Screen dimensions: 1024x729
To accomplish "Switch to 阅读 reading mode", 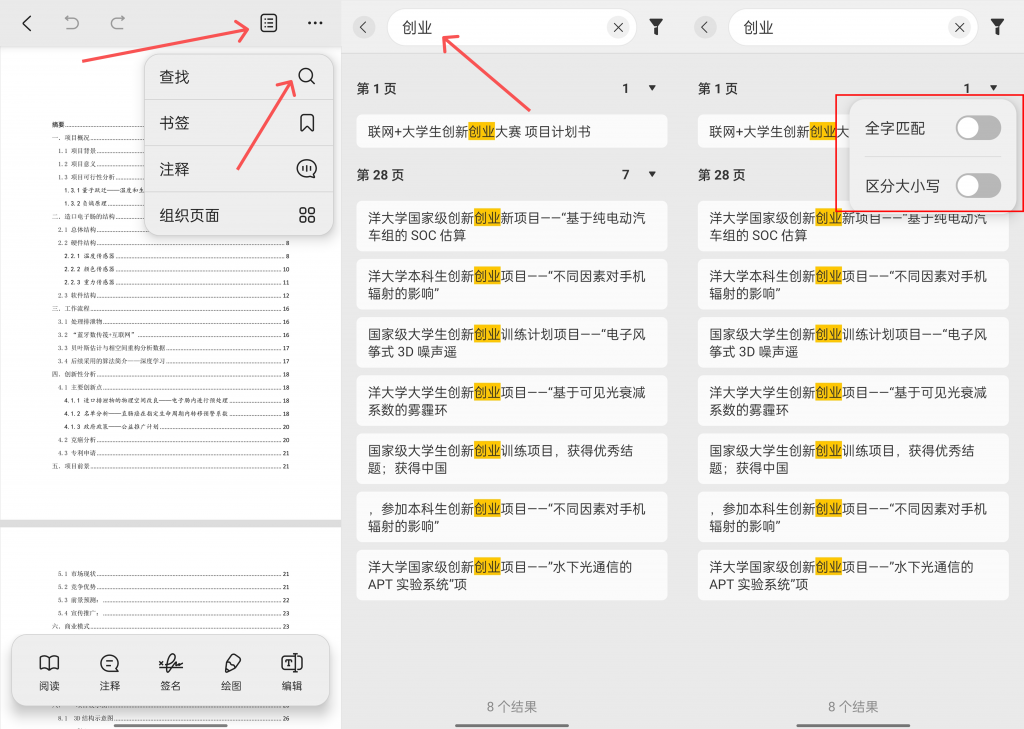I will pos(49,671).
